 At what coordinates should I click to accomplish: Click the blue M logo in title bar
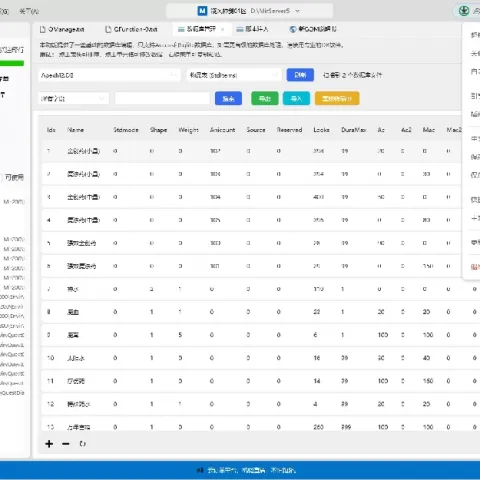tap(202, 11)
